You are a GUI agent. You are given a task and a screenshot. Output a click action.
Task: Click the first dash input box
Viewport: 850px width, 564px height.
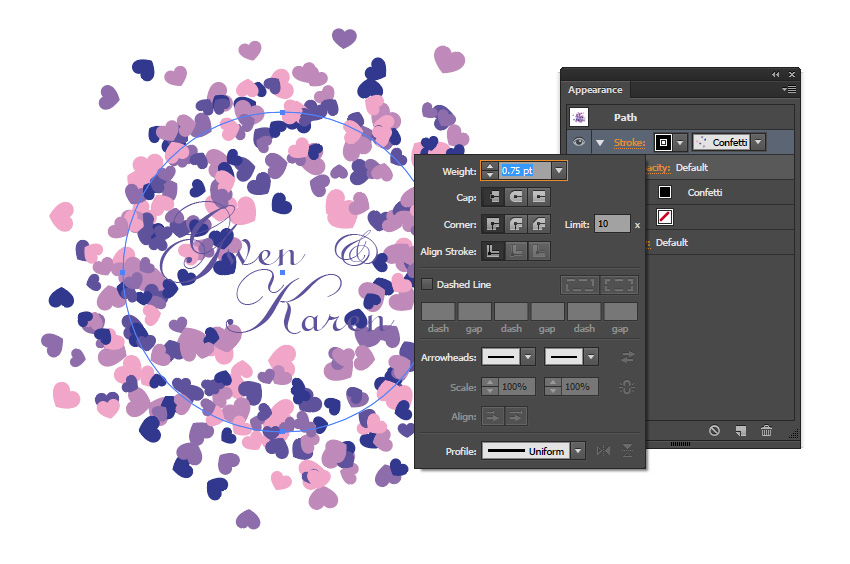point(438,311)
